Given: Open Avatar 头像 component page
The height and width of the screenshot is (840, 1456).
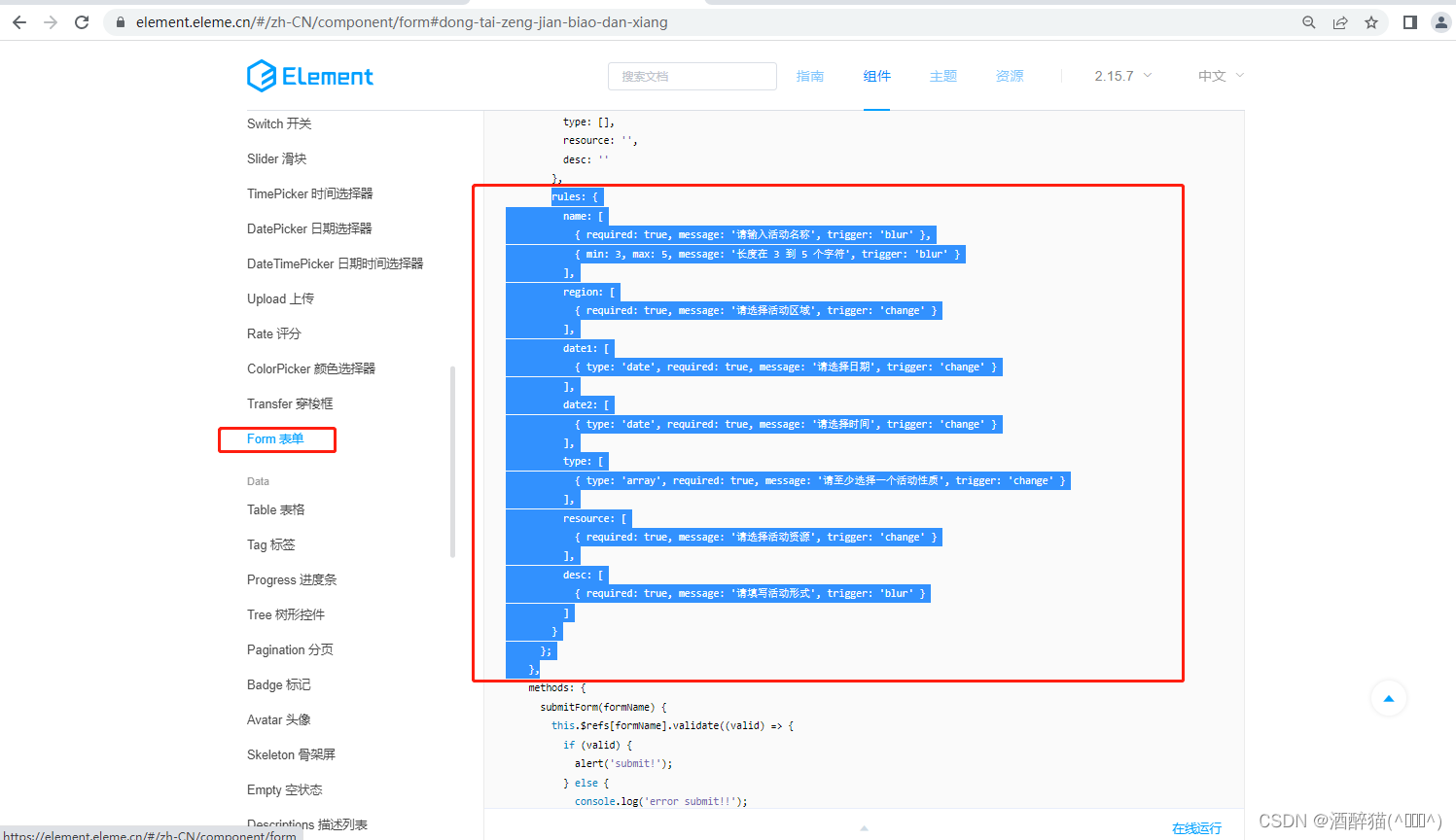Looking at the screenshot, I should [x=279, y=719].
